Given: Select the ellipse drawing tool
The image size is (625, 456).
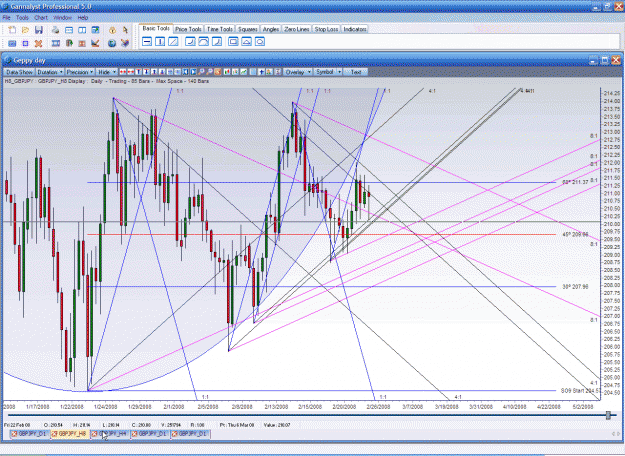Looking at the screenshot, I should click(x=260, y=41).
